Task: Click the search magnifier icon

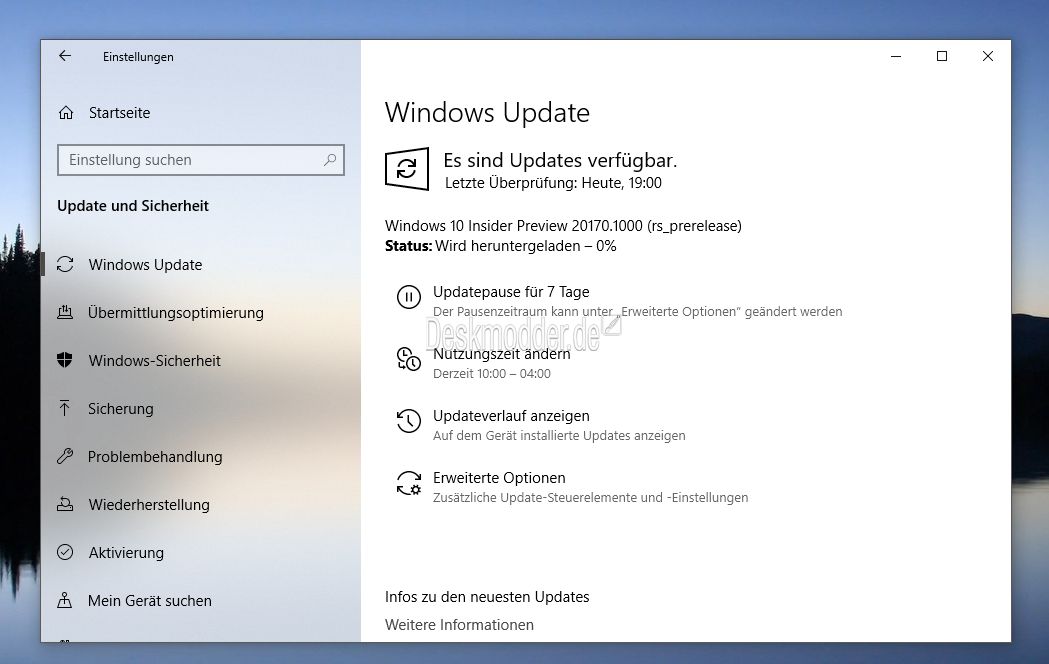Action: [x=330, y=160]
